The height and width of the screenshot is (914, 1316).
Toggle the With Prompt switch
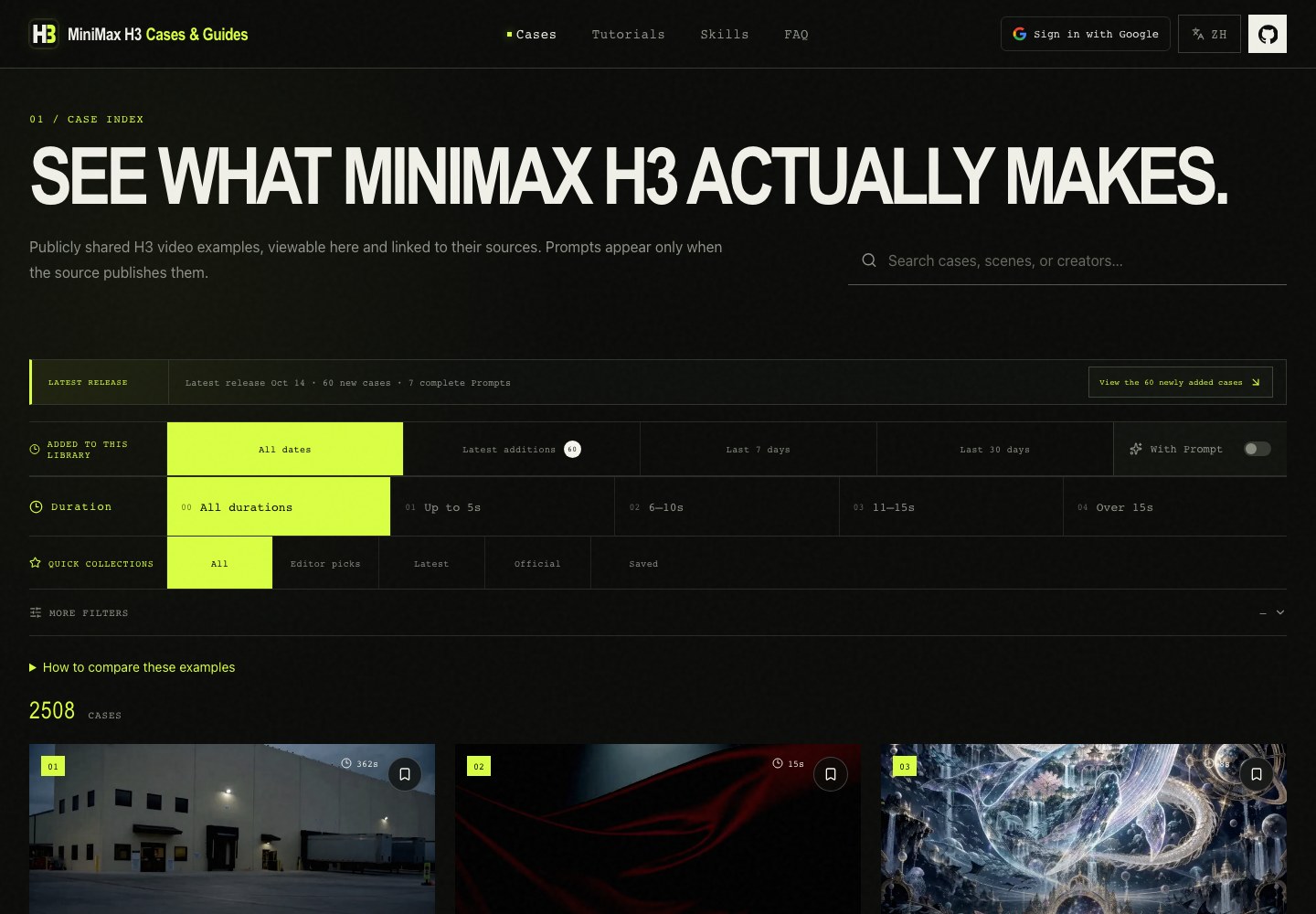(1258, 449)
